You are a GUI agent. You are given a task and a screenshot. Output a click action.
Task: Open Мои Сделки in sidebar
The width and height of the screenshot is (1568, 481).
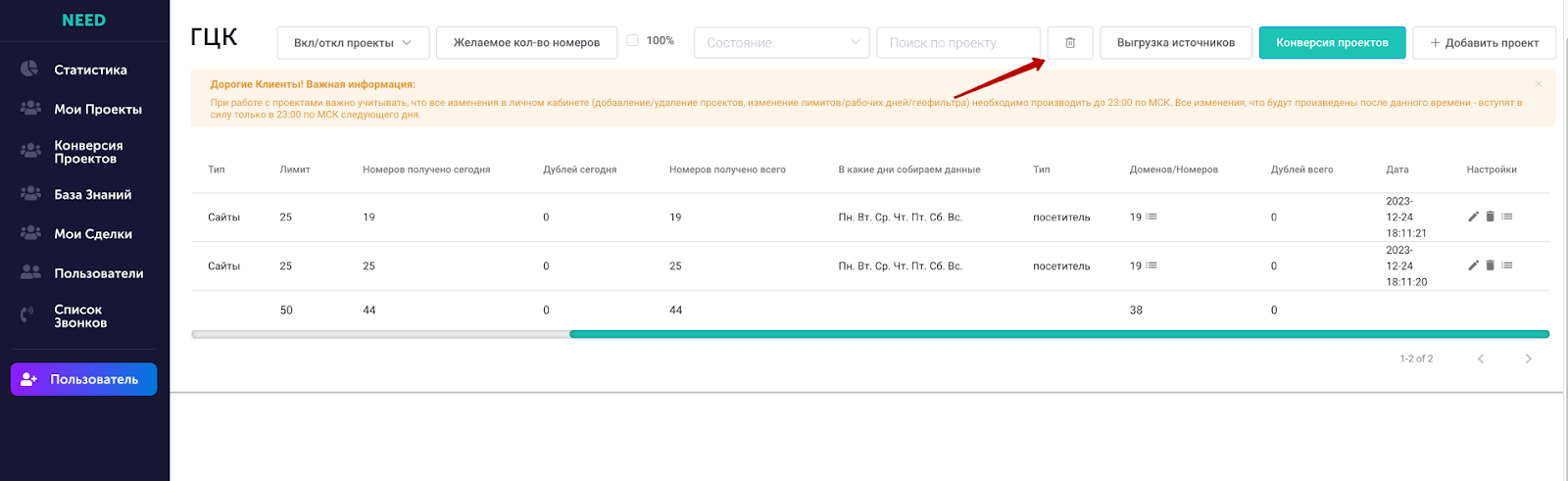tap(93, 233)
